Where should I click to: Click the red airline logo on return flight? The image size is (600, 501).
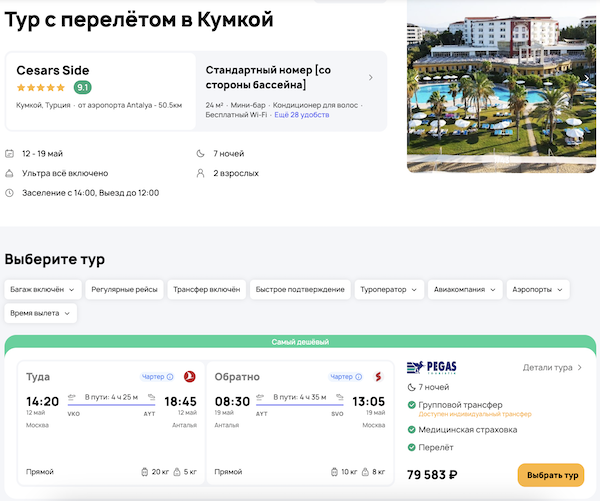[377, 377]
